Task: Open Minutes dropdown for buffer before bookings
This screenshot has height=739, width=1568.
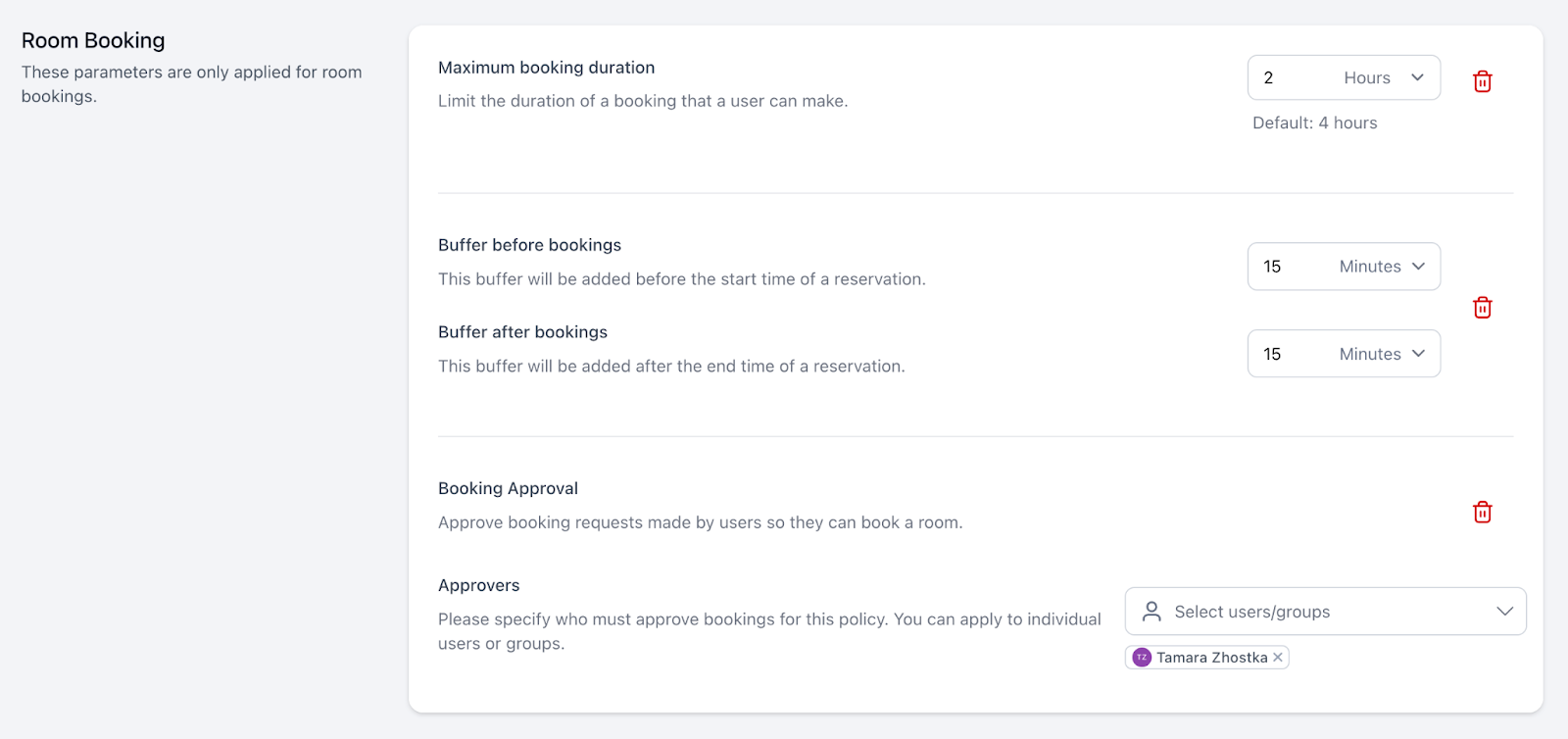Action: [1382, 267]
